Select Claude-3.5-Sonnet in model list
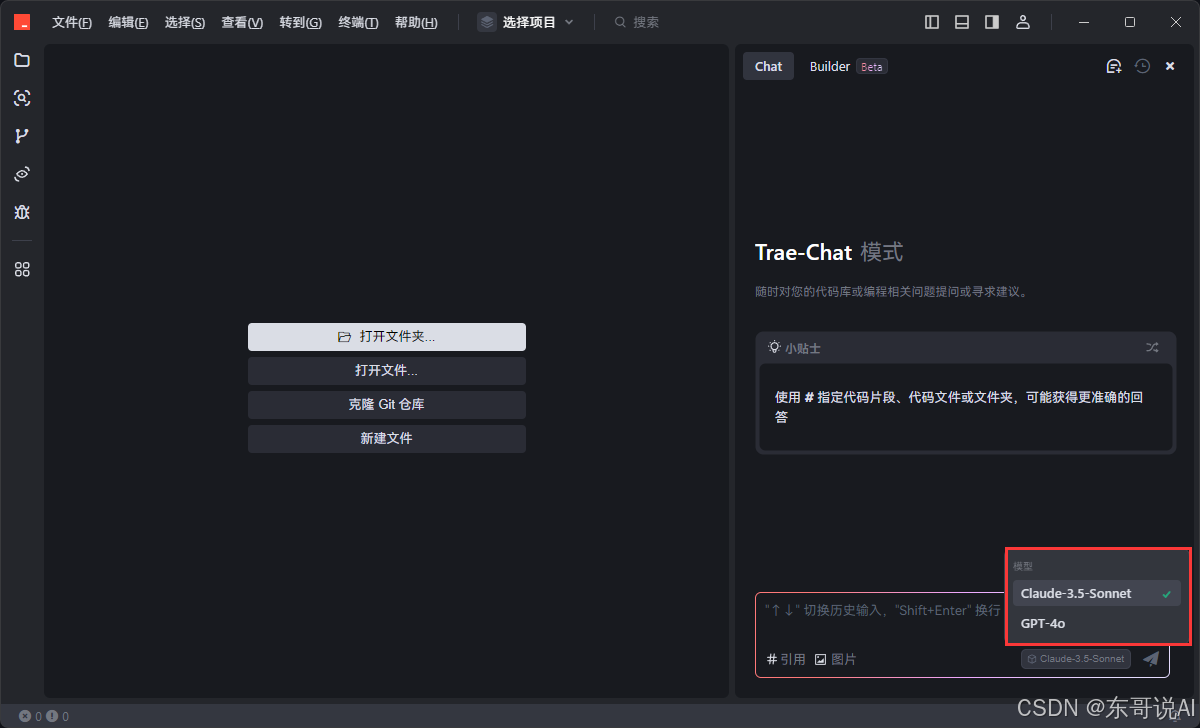This screenshot has width=1200, height=728. pos(1097,593)
